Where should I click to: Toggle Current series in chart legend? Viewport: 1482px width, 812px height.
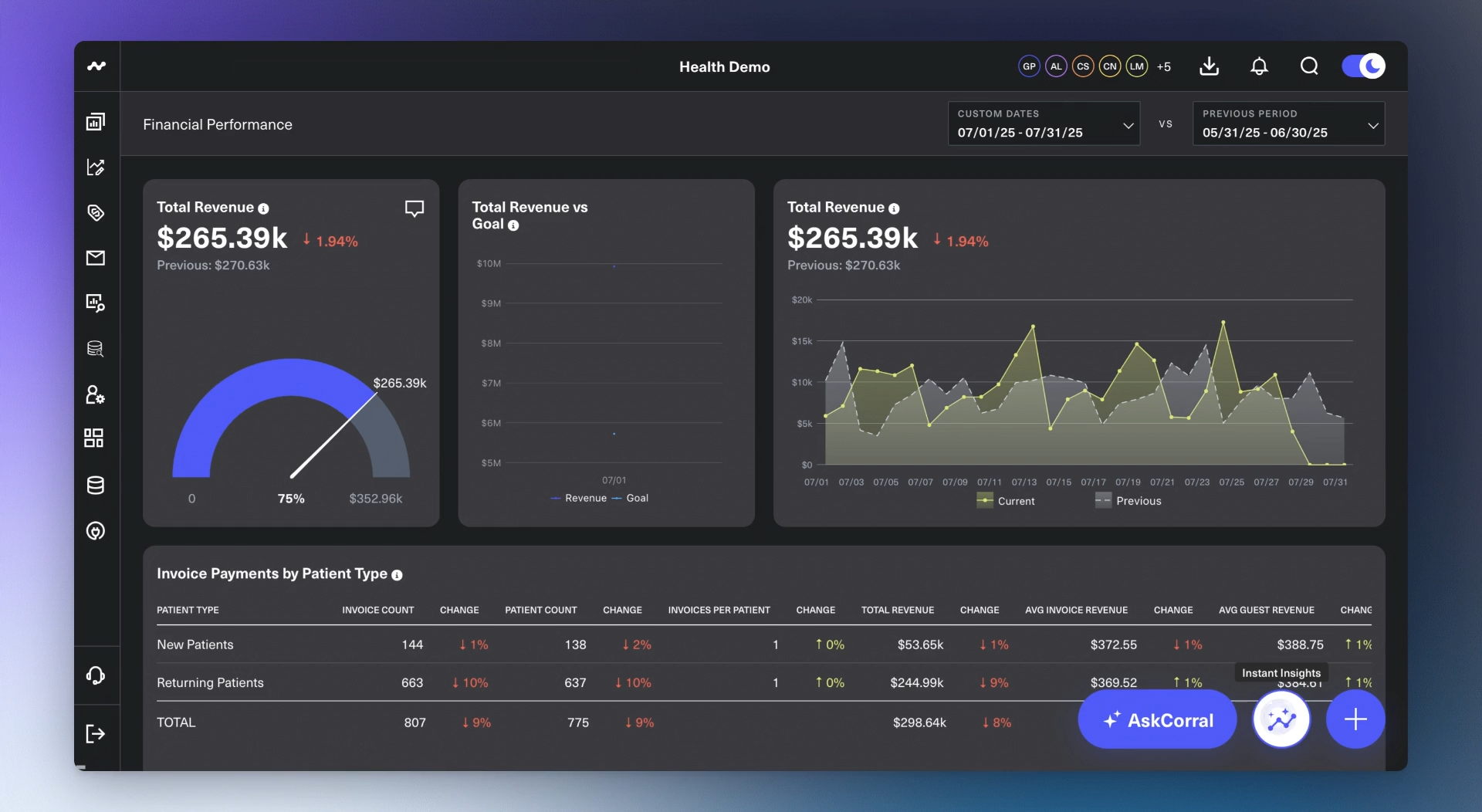pos(1006,501)
